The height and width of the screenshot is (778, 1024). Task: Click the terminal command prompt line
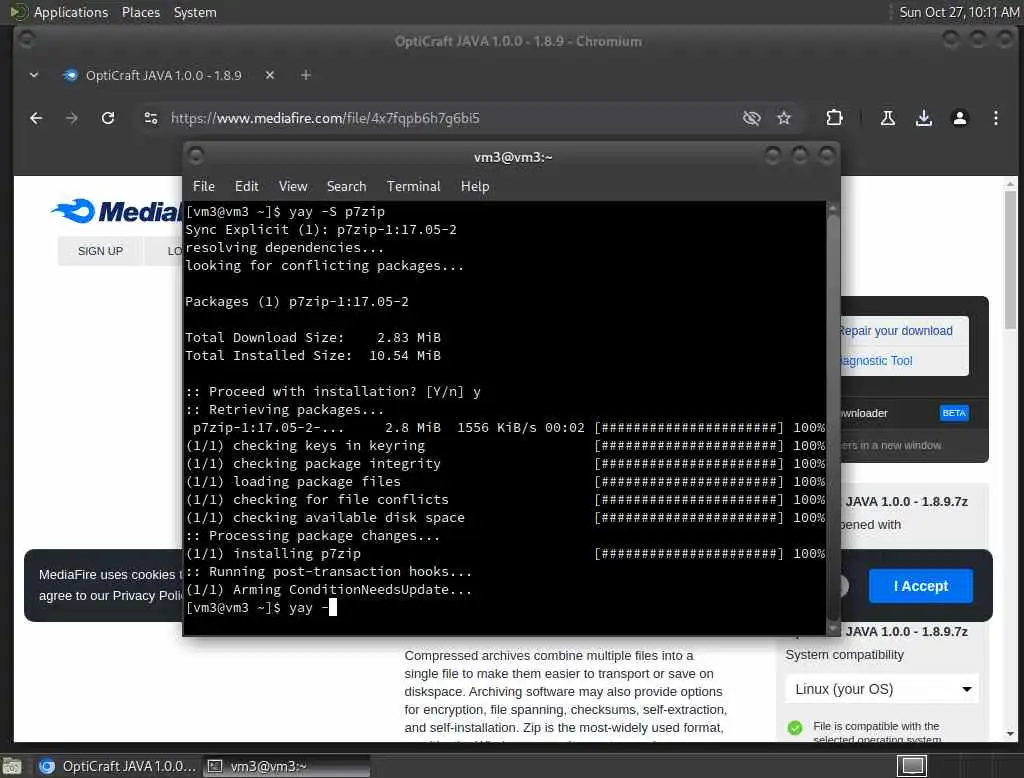(x=261, y=608)
